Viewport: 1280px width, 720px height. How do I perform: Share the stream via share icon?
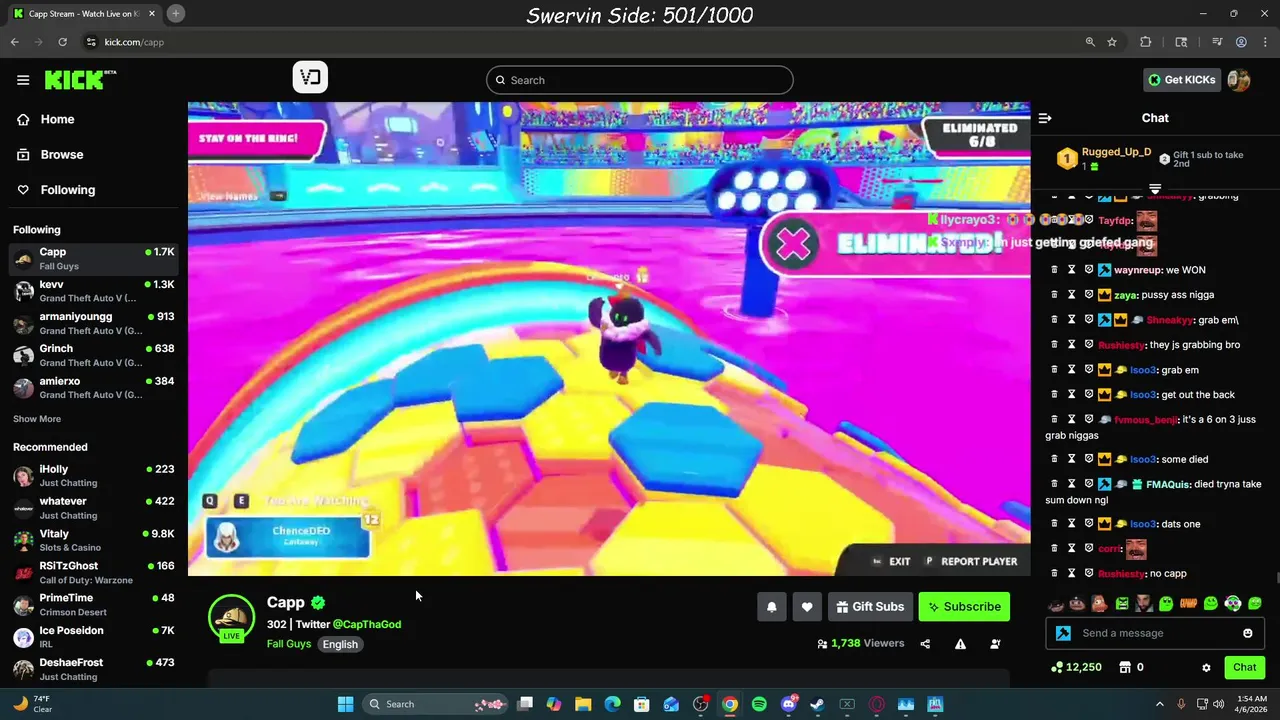925,644
